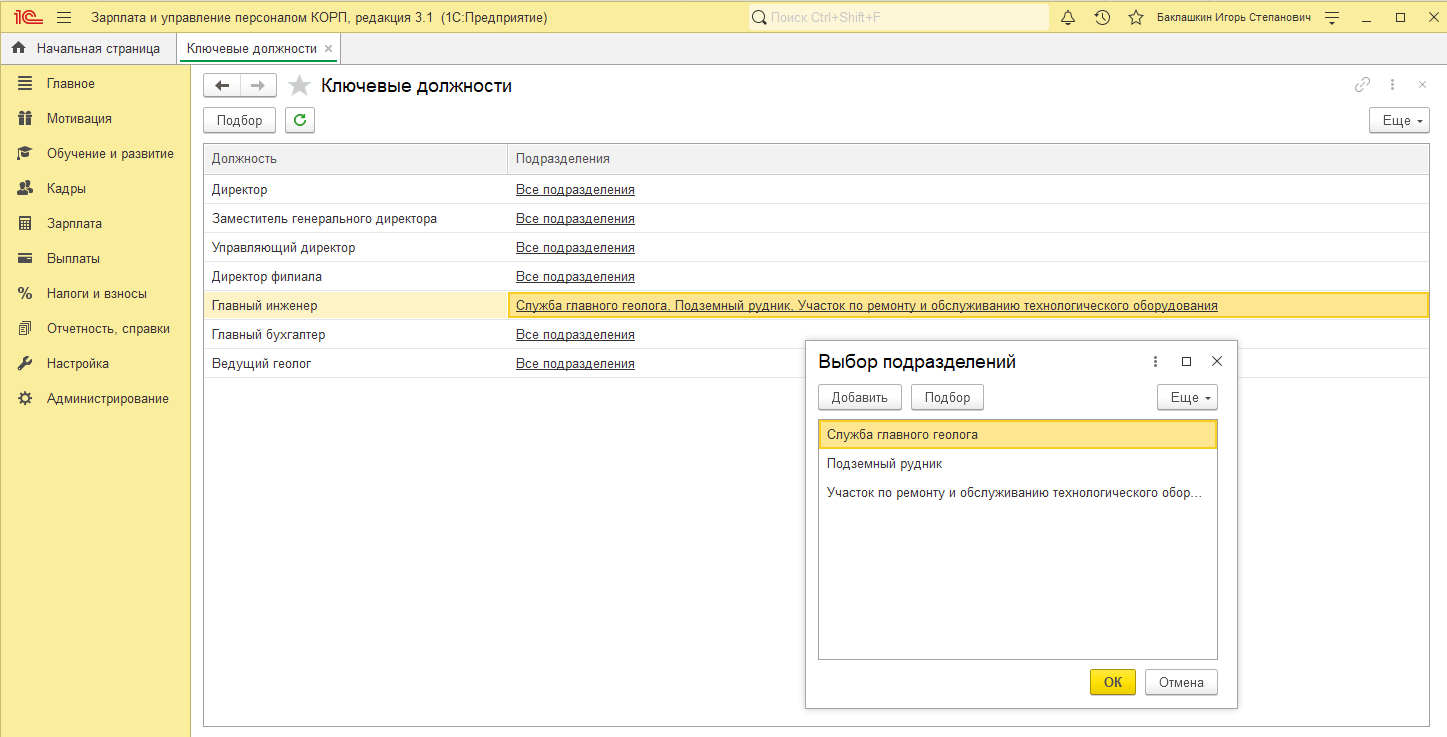Click Все подразделения link for Директор
The height and width of the screenshot is (737, 1447).
click(x=575, y=189)
